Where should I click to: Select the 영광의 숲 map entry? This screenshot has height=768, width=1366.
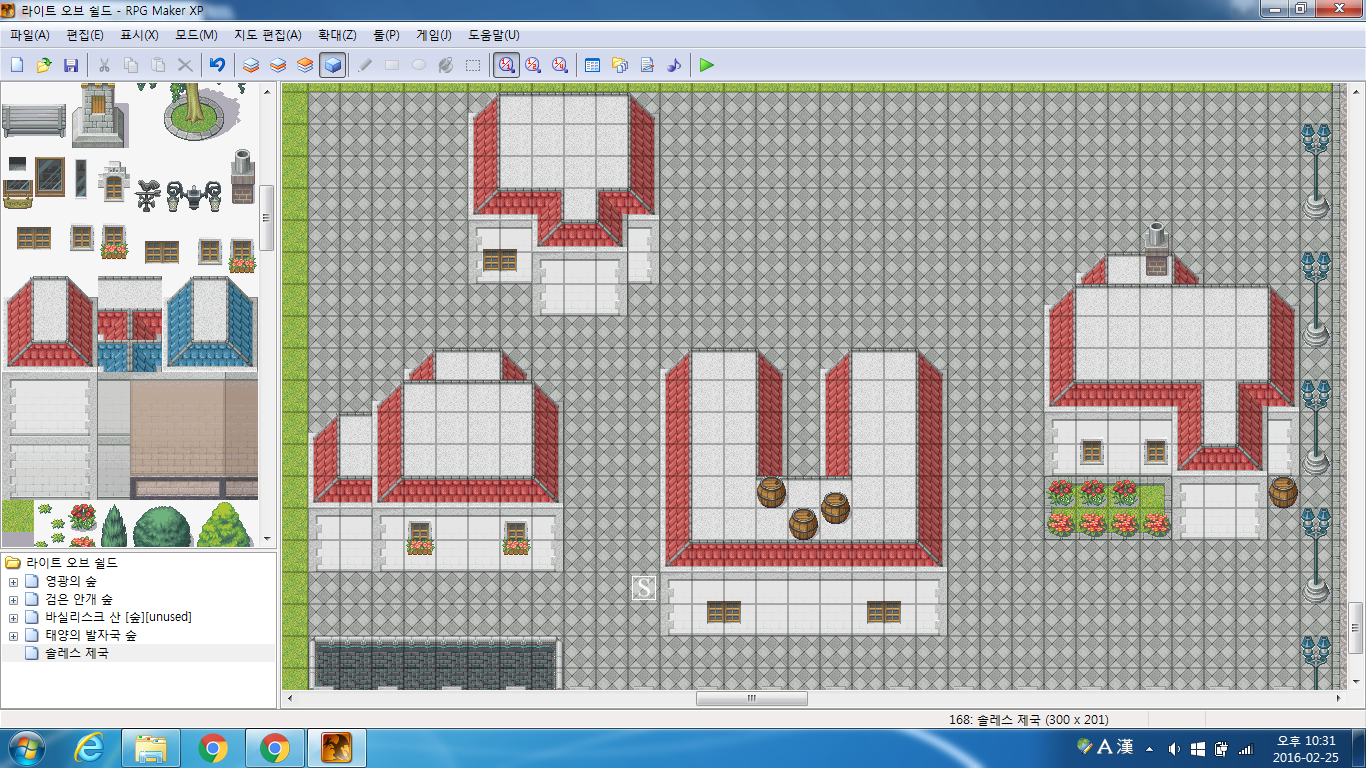click(x=71, y=581)
